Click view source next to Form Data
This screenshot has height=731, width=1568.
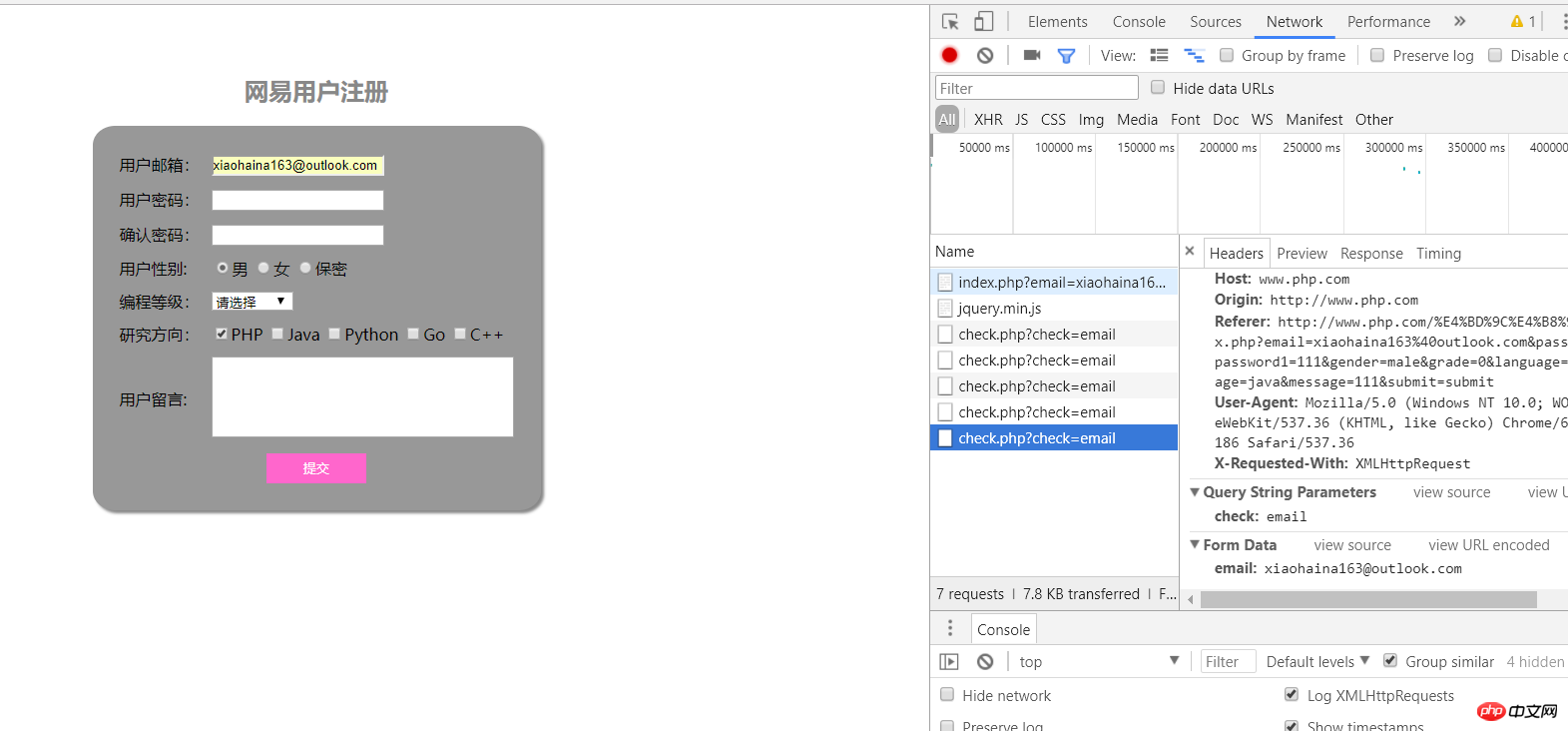click(x=1352, y=545)
